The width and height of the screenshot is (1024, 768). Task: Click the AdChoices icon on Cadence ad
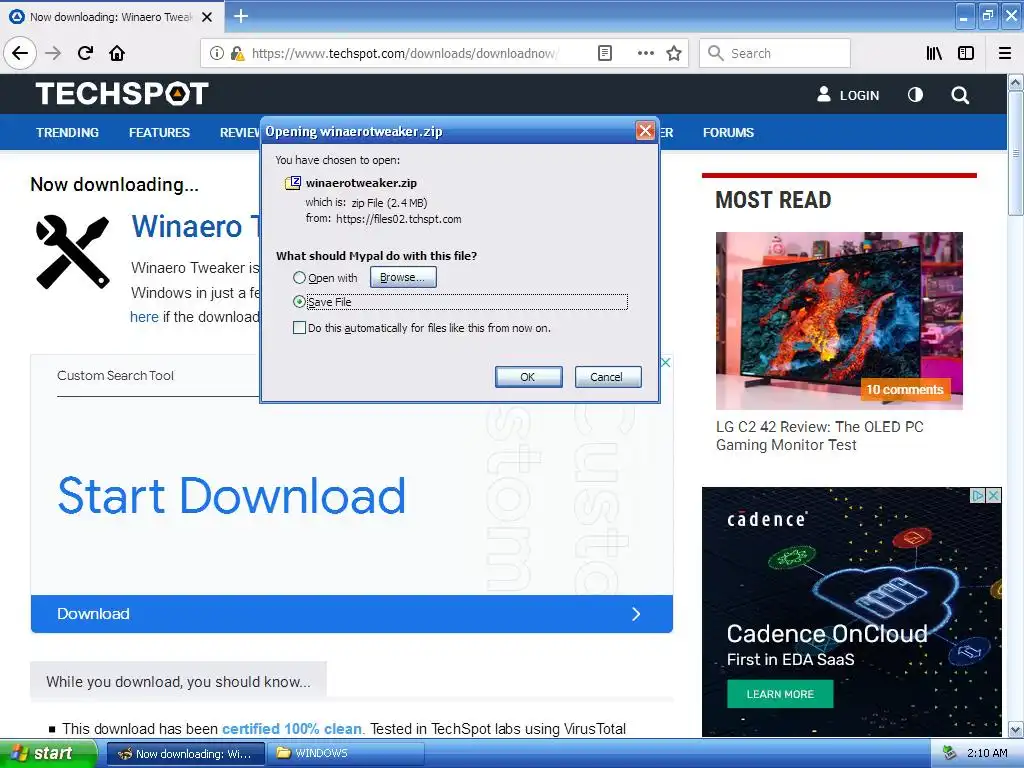tap(978, 496)
